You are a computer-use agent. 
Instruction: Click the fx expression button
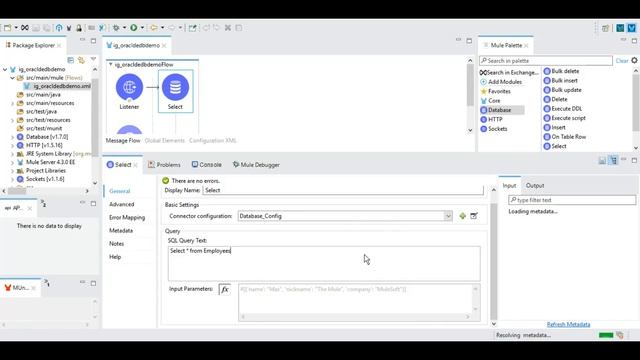pyautogui.click(x=224, y=289)
